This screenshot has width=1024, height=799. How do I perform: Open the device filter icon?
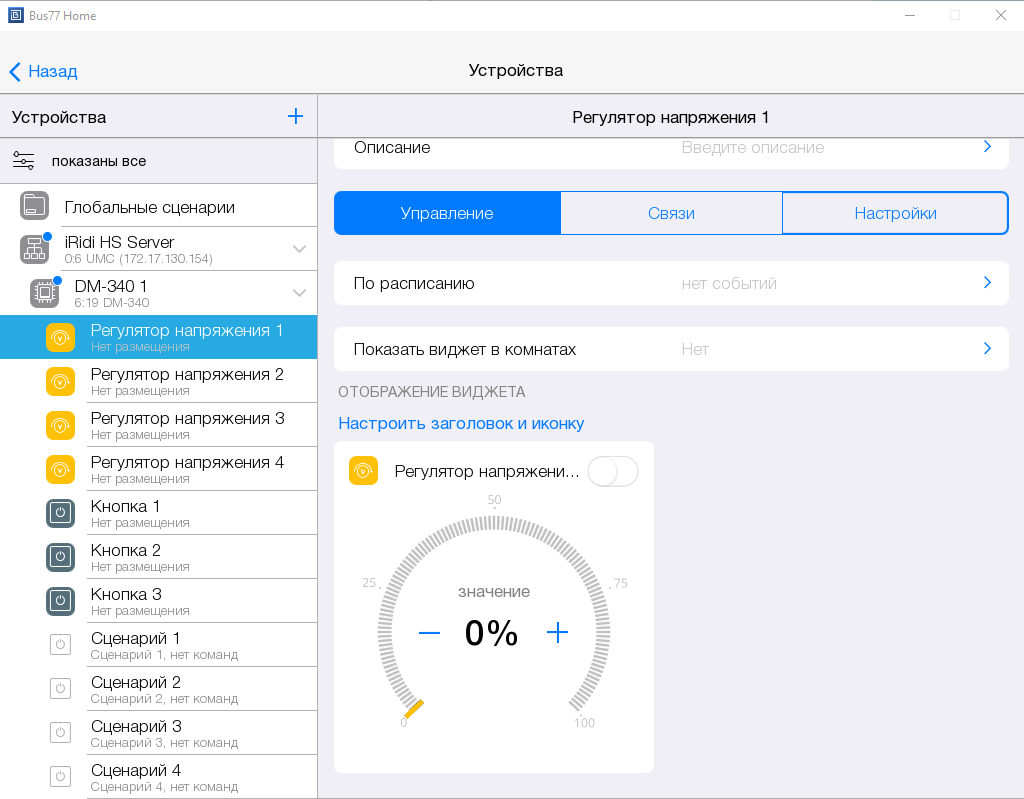coord(24,161)
